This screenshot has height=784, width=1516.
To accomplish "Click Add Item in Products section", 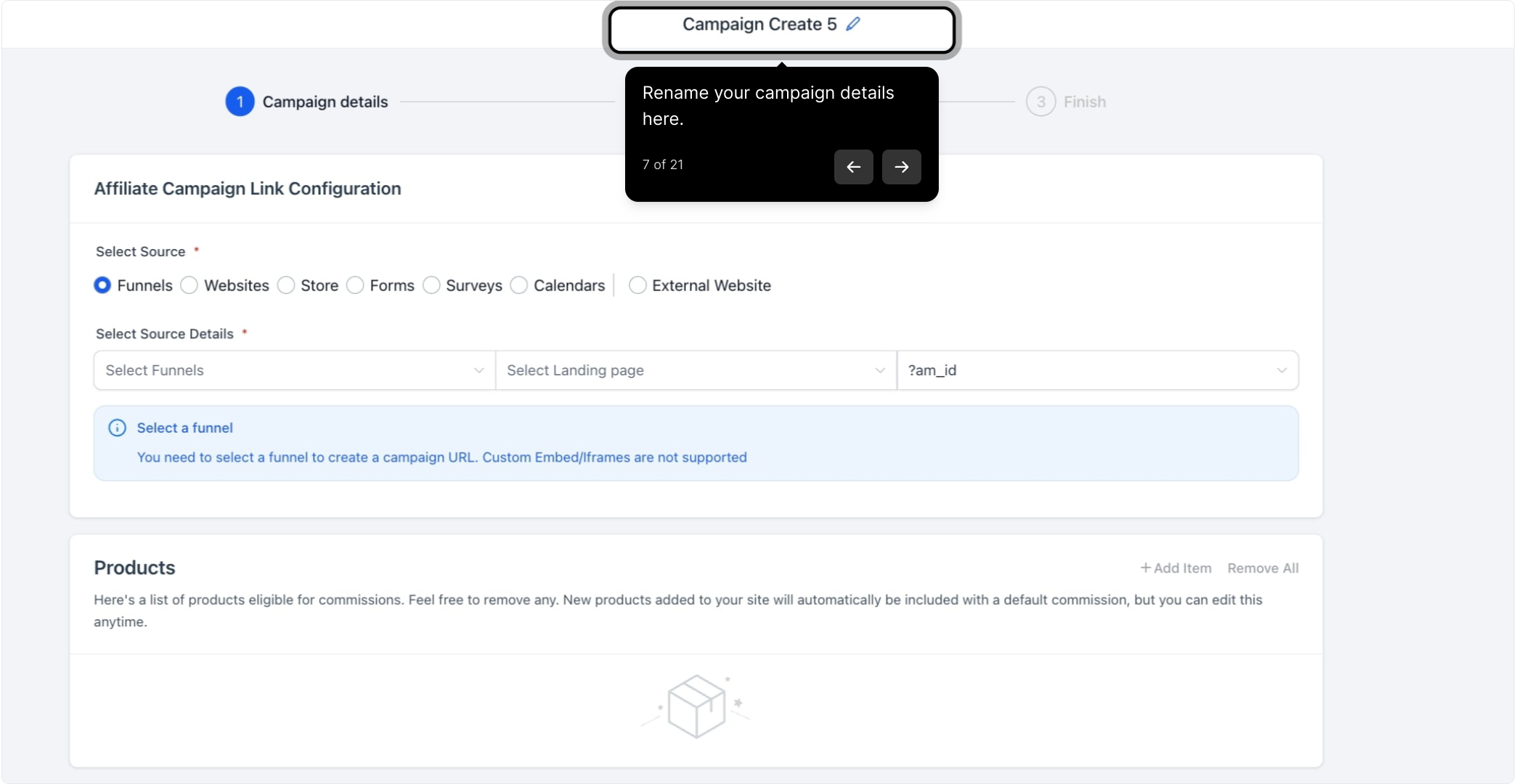I will 1175,568.
